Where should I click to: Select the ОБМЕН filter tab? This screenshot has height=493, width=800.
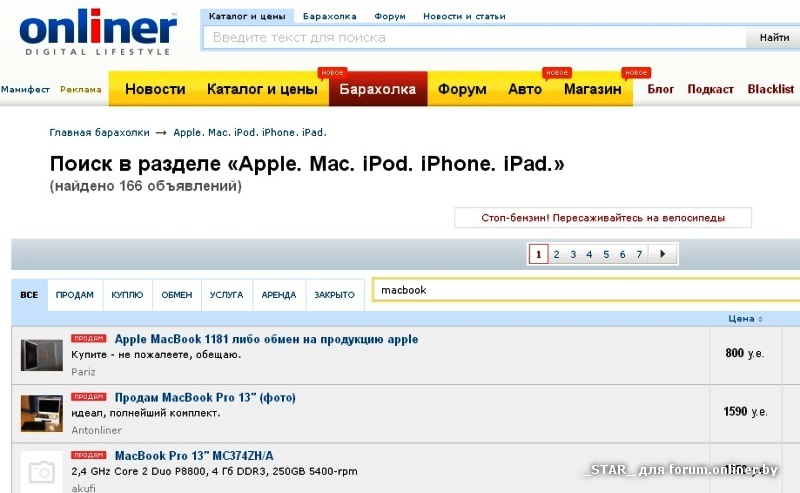177,295
